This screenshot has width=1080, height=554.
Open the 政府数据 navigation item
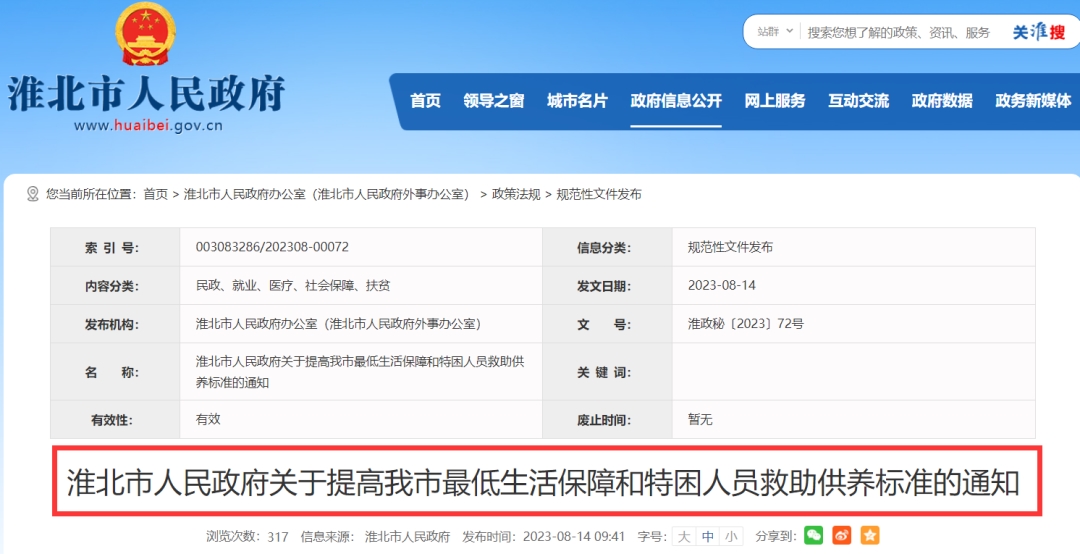point(942,101)
